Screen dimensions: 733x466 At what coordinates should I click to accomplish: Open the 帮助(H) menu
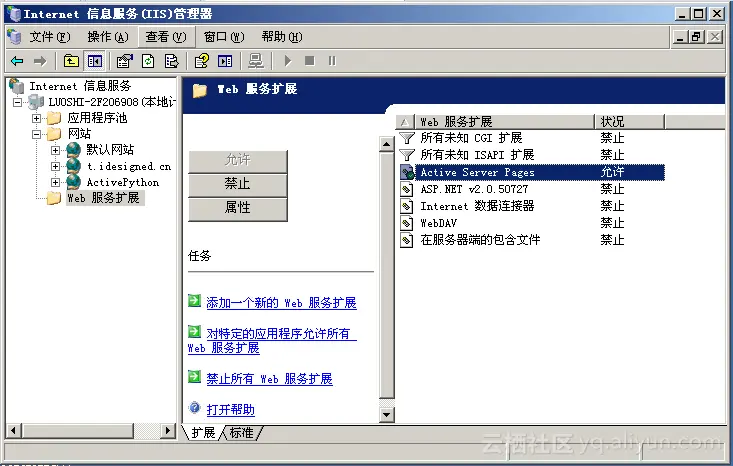pyautogui.click(x=282, y=36)
